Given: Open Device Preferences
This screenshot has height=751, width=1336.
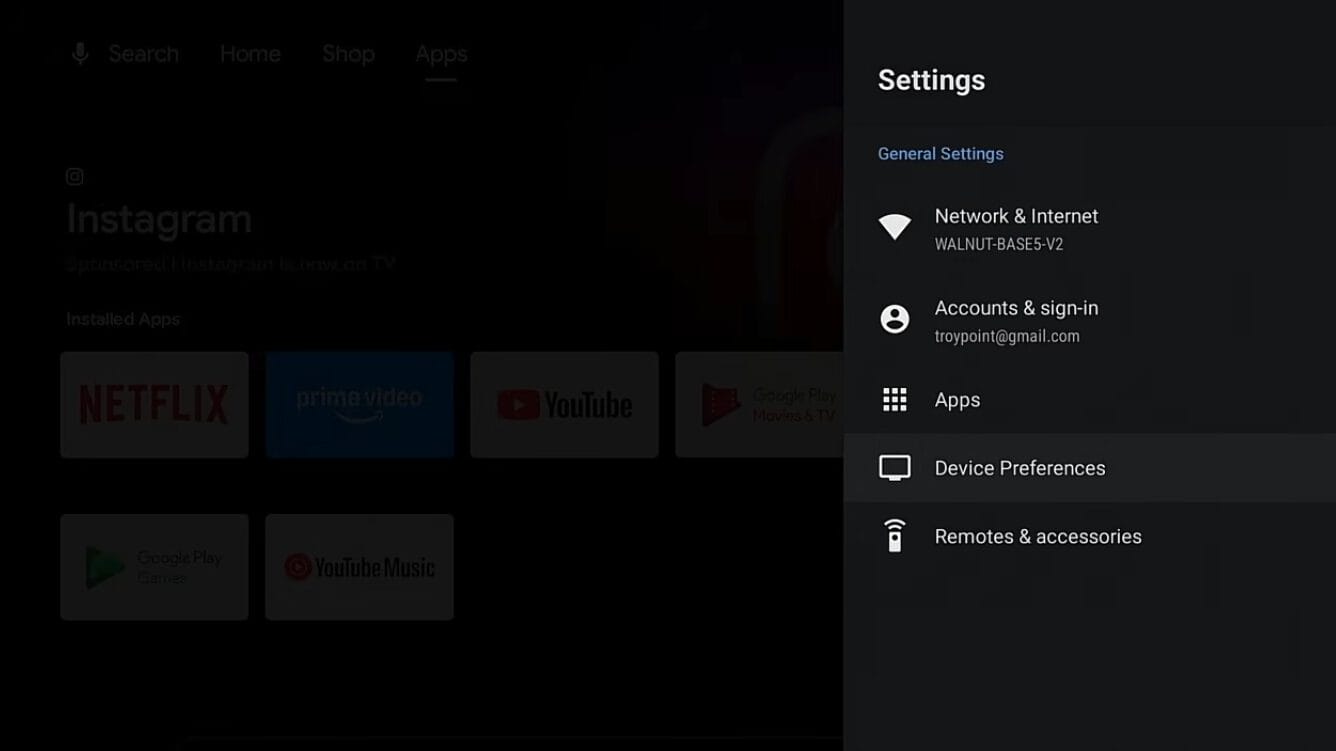Looking at the screenshot, I should 1090,468.
